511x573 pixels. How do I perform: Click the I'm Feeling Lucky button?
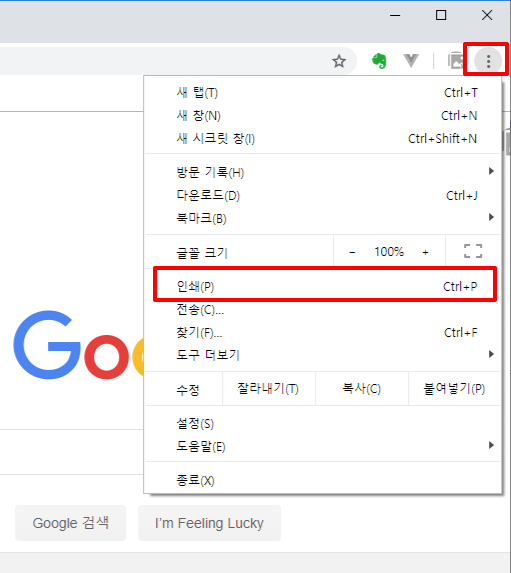(209, 523)
